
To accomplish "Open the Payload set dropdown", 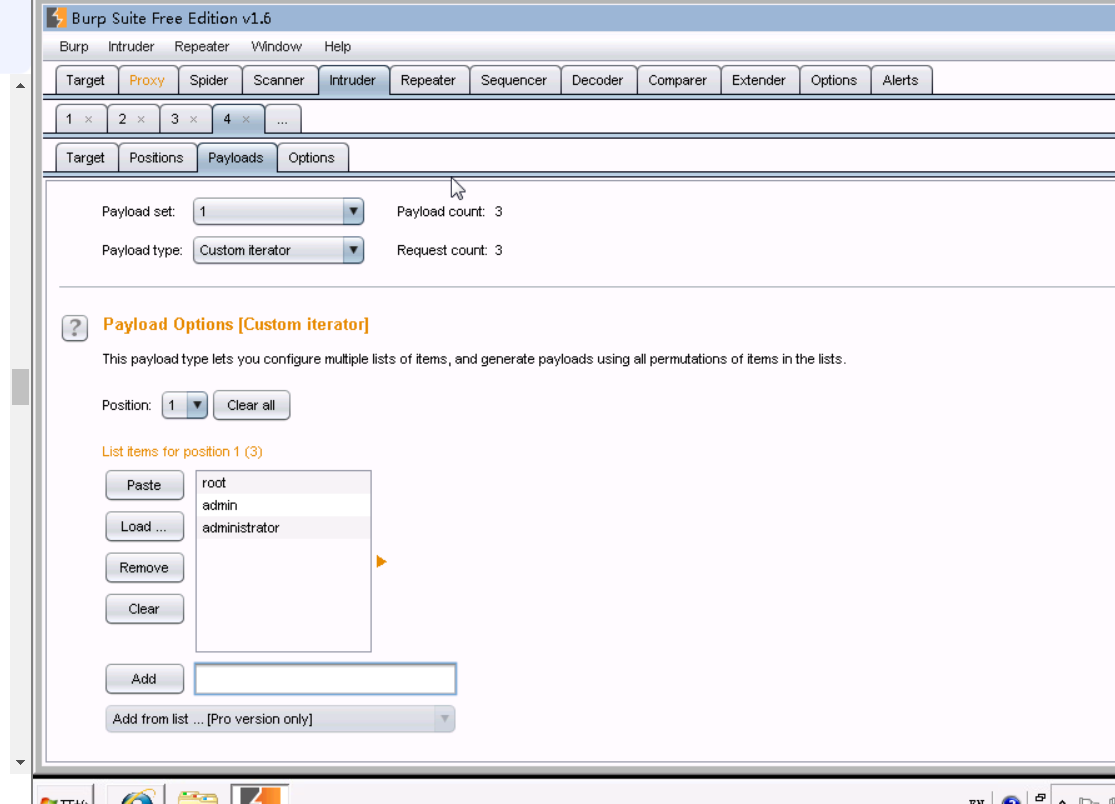I will pos(279,211).
